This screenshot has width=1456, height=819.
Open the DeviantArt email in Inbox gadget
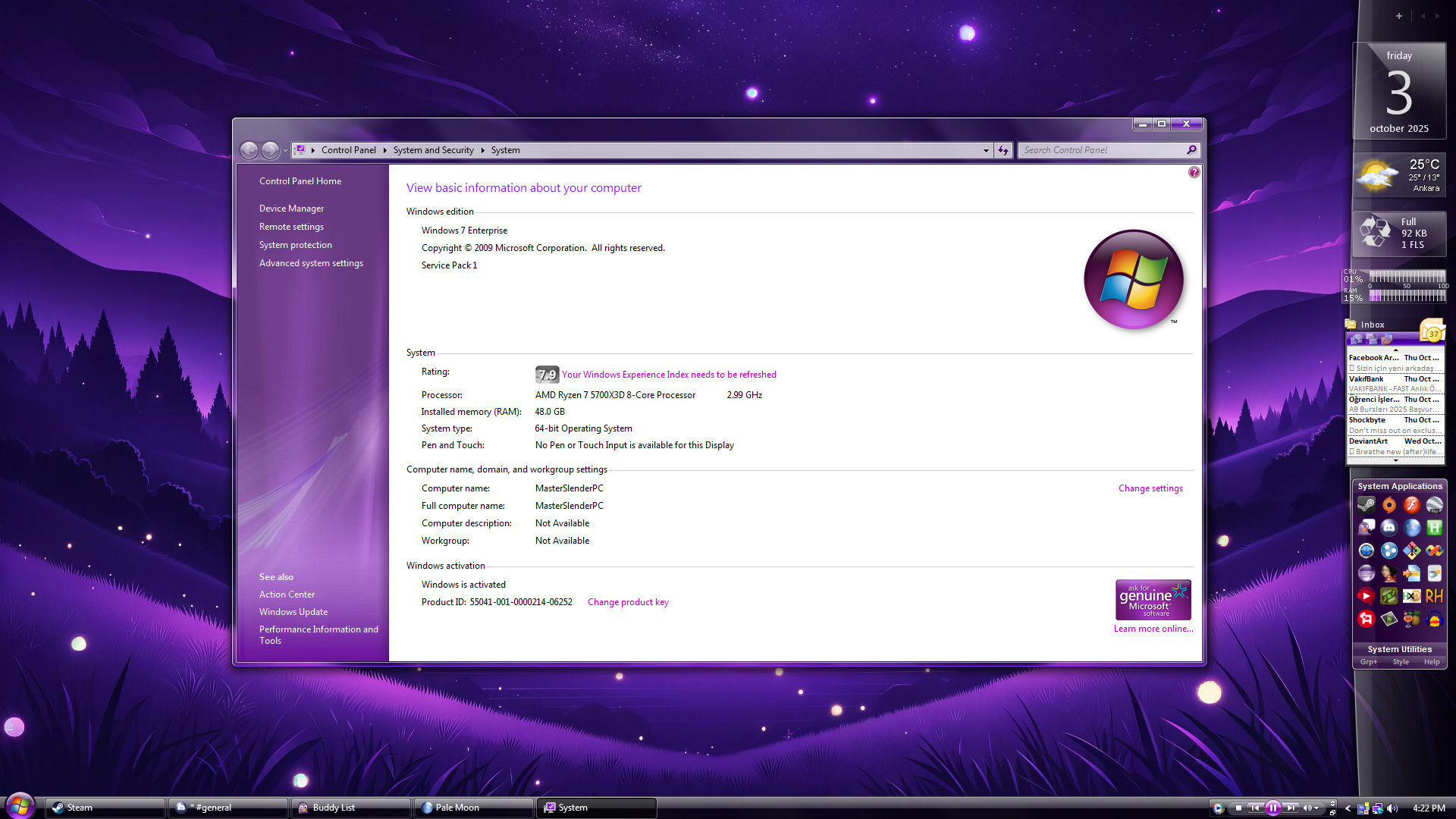point(1395,446)
